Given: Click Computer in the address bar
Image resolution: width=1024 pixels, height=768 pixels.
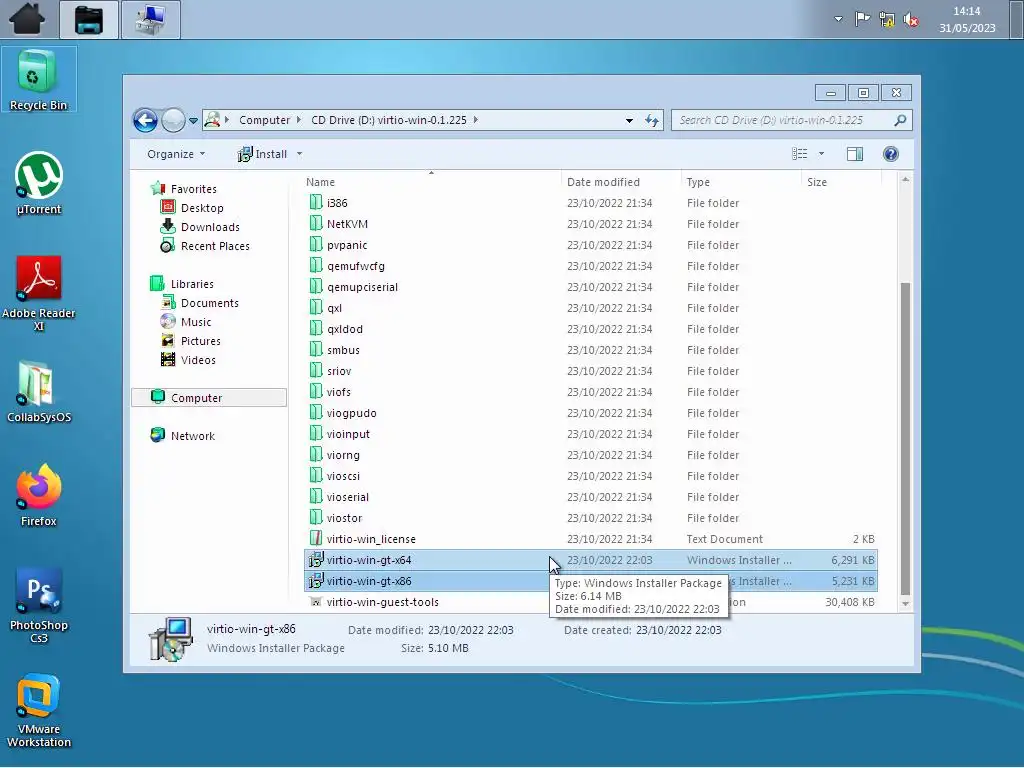Looking at the screenshot, I should [264, 120].
